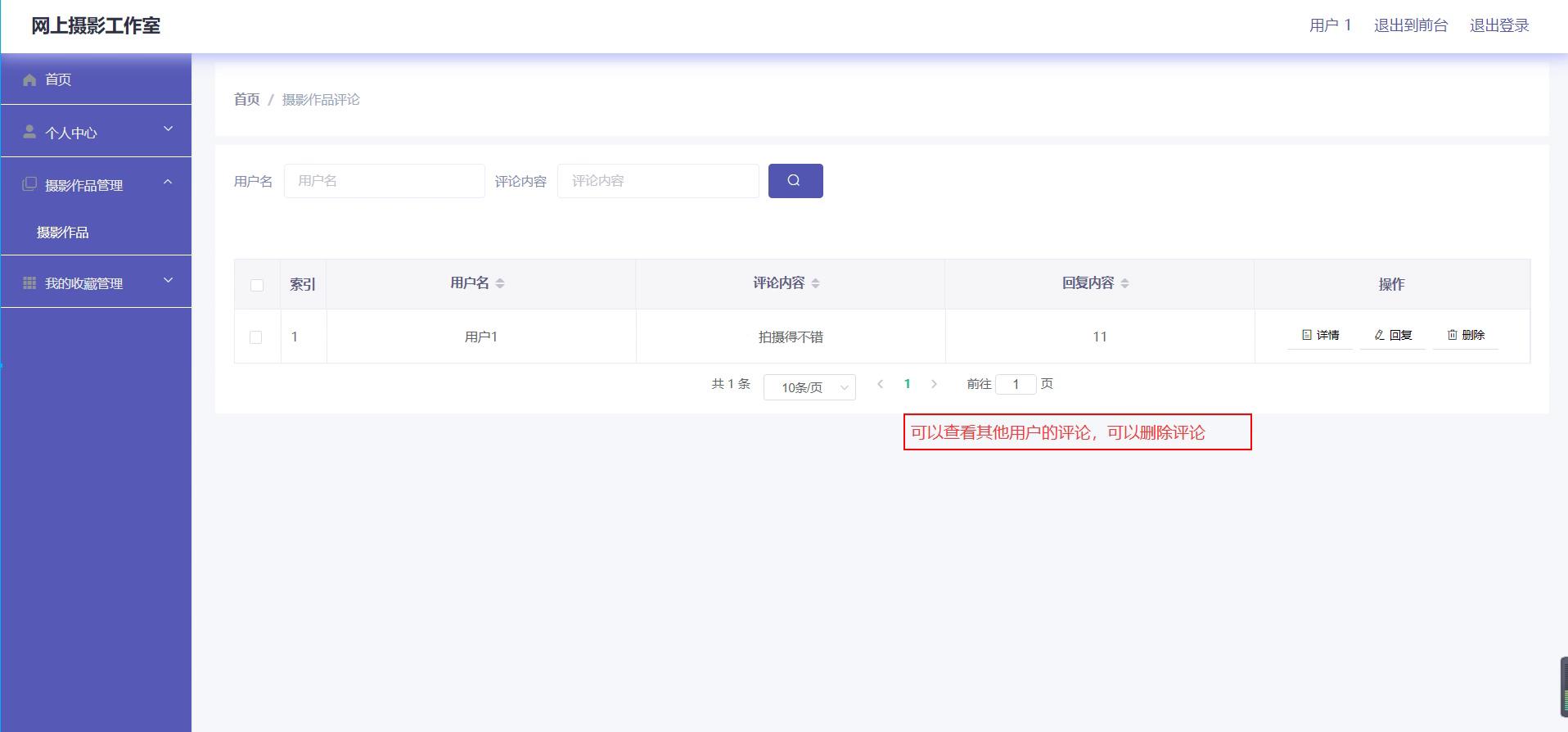Click the 首页 breadcrumb link
Screen dimensions: 1568x732
tap(246, 99)
